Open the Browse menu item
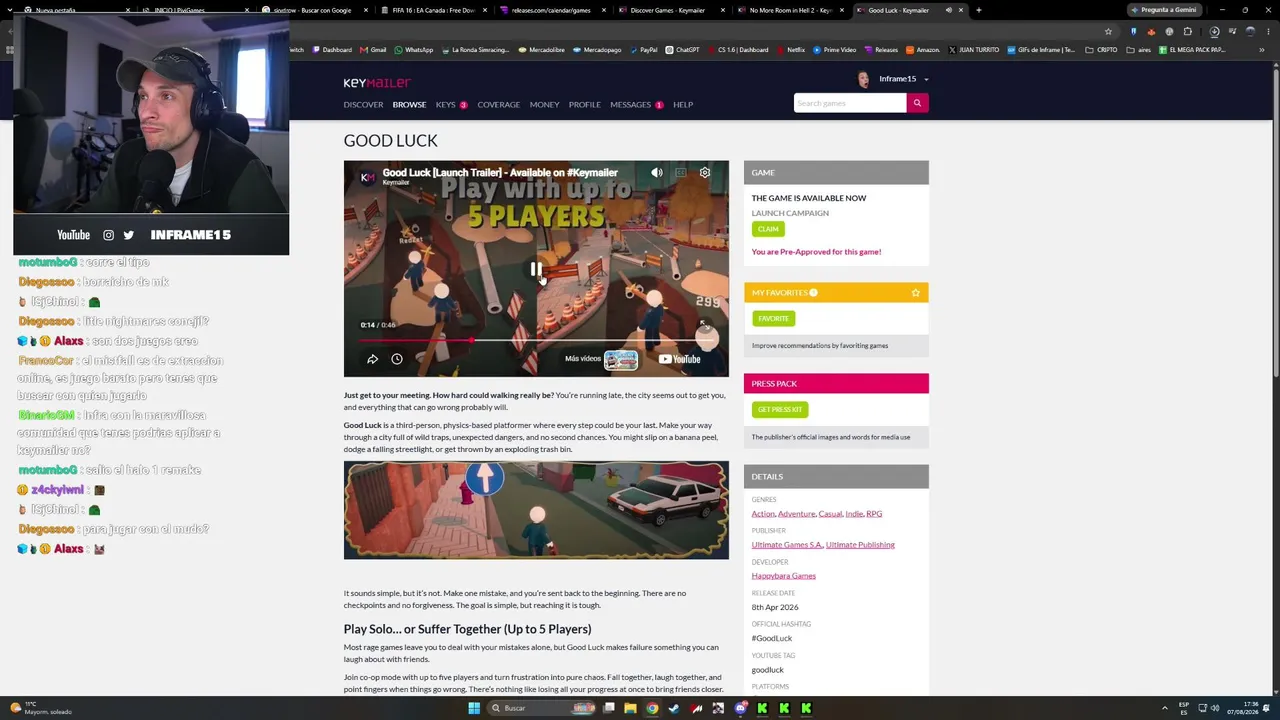The width and height of the screenshot is (1280, 720). coord(409,104)
